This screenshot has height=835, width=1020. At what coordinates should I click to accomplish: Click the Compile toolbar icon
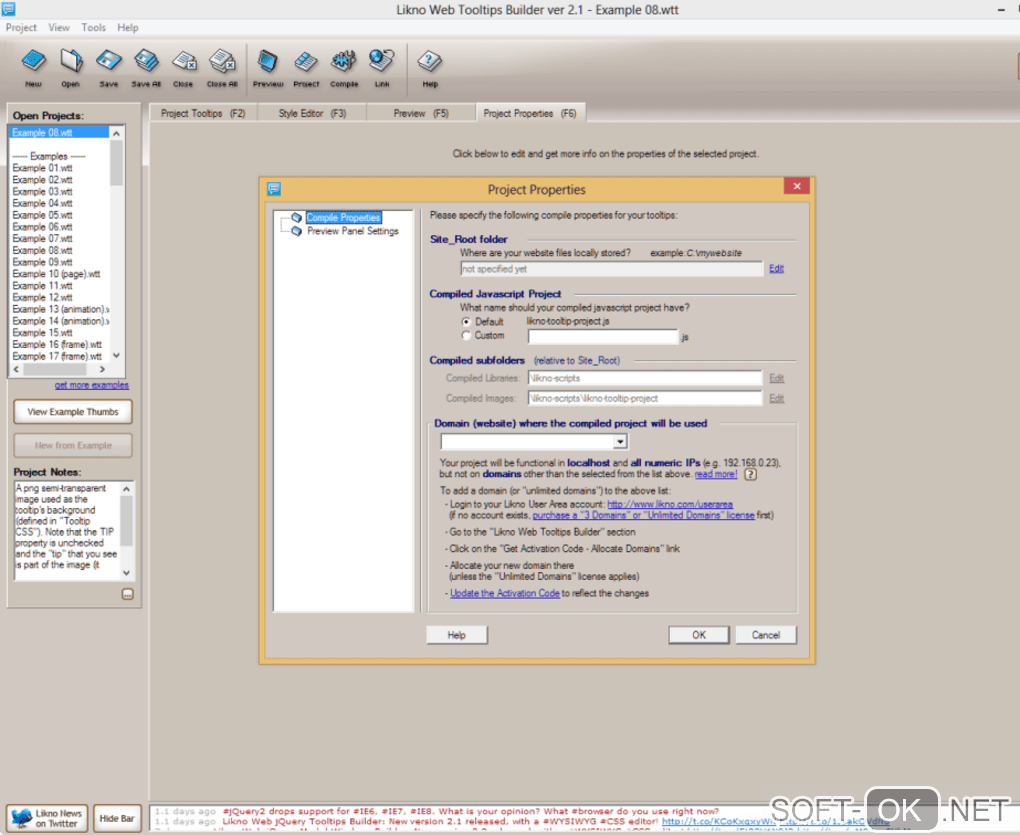click(343, 68)
